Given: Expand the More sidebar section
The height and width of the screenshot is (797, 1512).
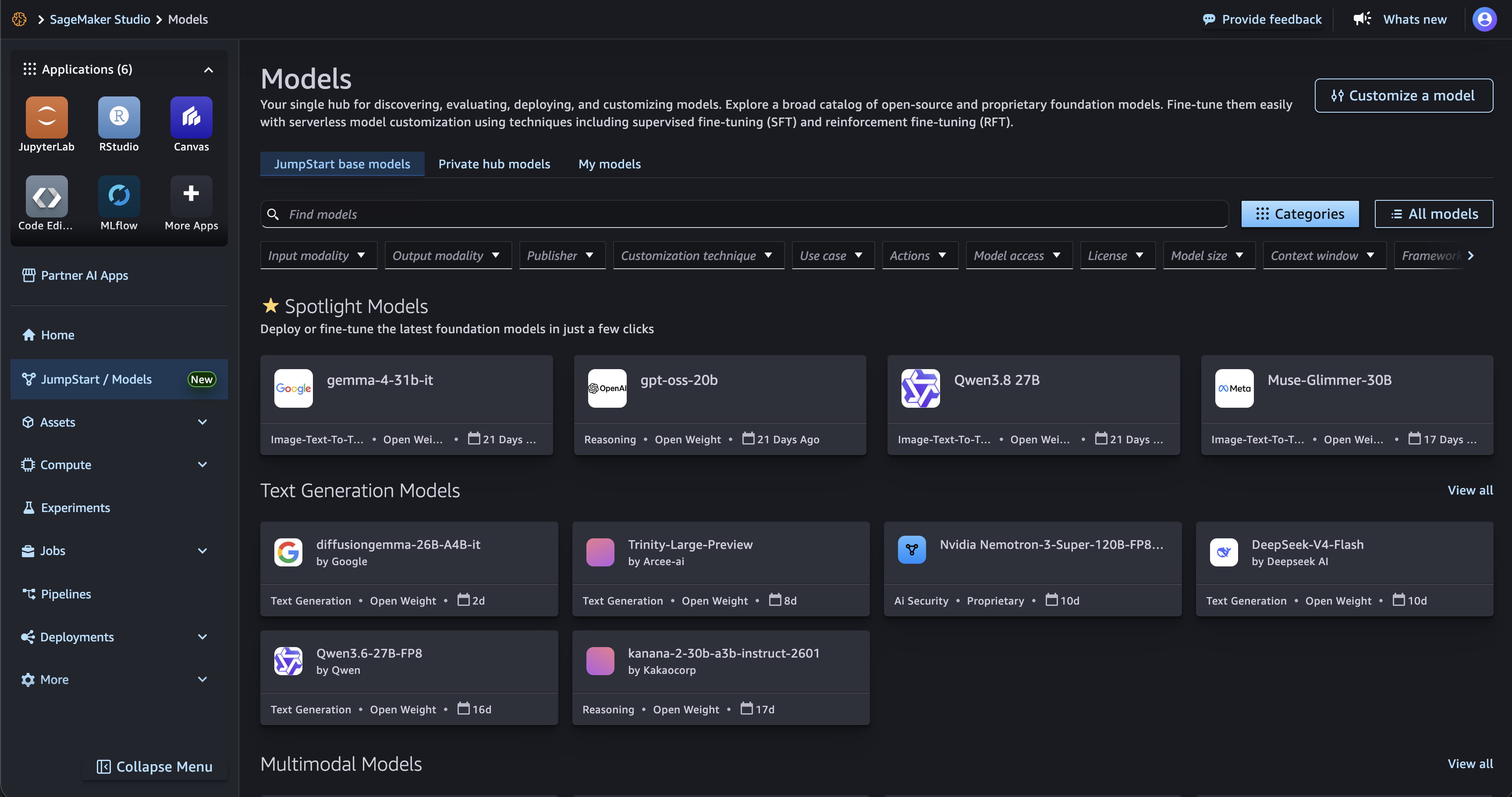Looking at the screenshot, I should (x=202, y=679).
